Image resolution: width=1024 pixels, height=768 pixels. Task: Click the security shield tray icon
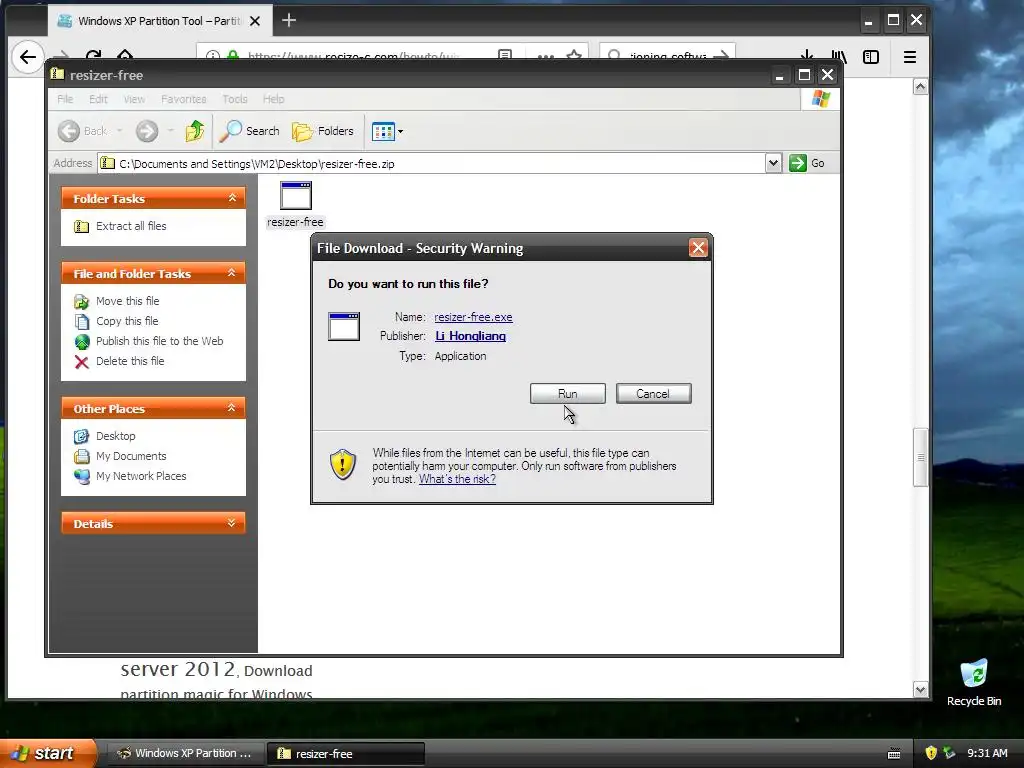(931, 753)
